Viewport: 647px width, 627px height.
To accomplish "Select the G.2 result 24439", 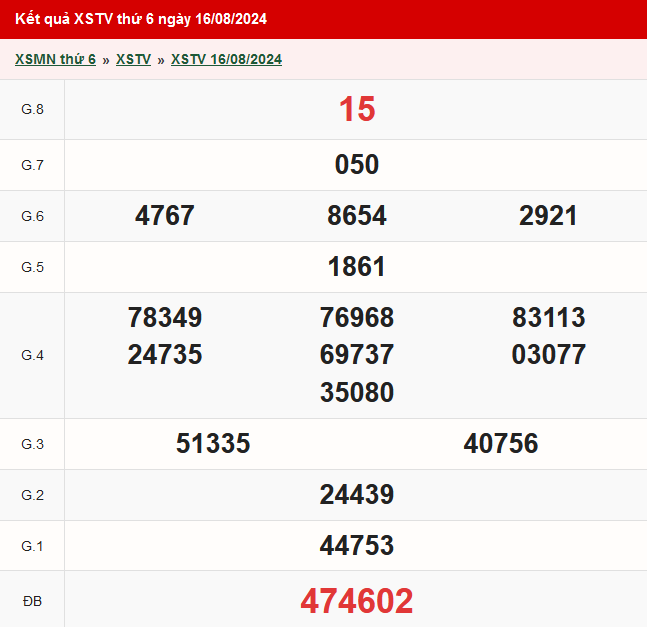I will [x=357, y=495].
